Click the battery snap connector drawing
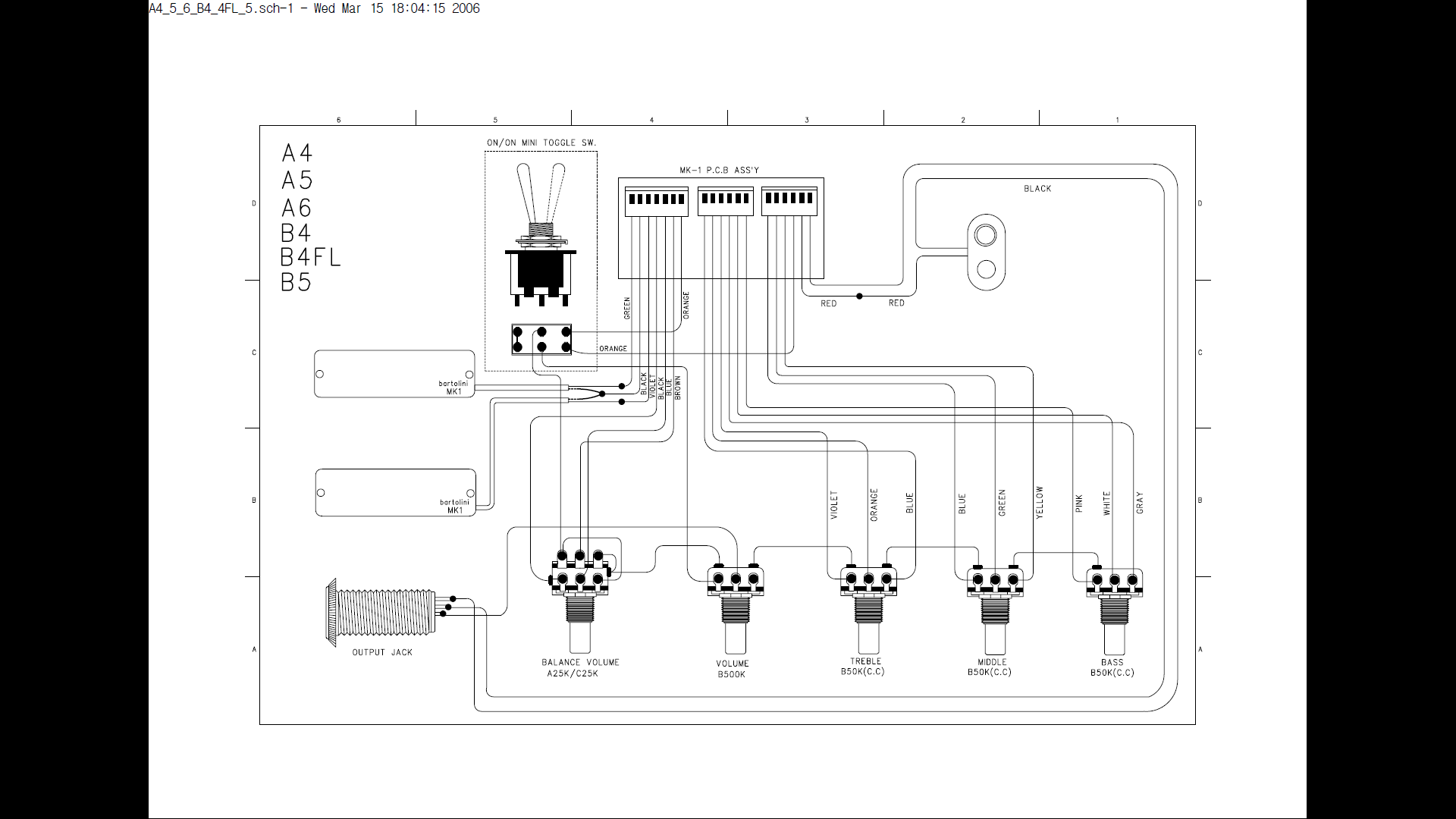Screen dimensions: 1456x819 pyautogui.click(x=986, y=252)
